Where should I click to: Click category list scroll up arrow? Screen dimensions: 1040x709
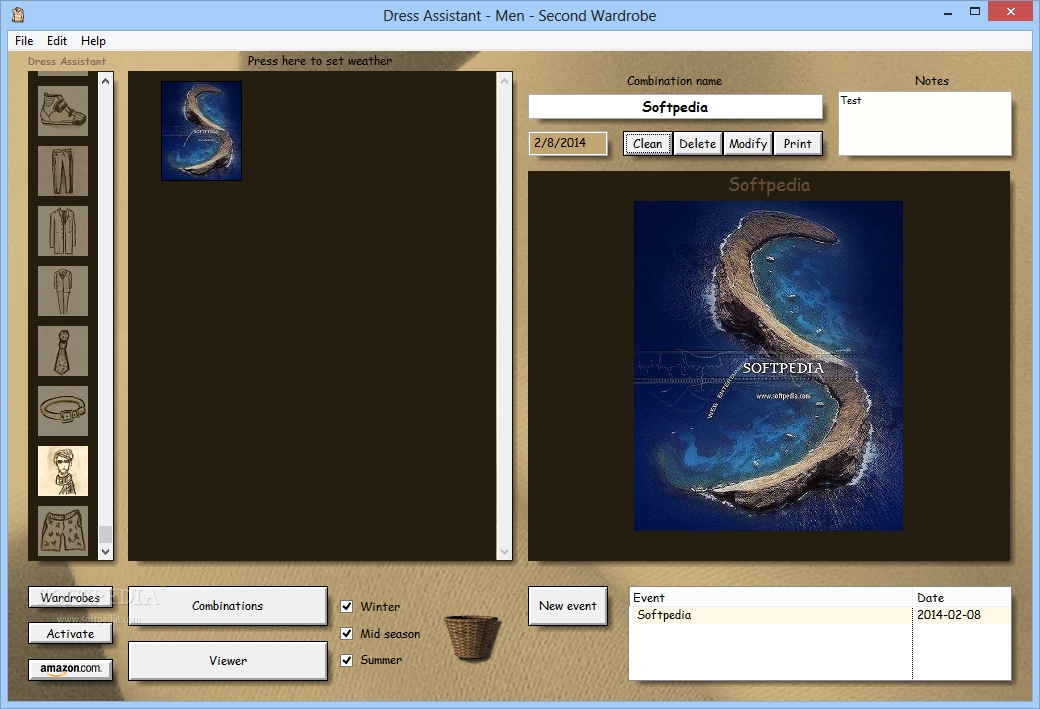click(105, 81)
